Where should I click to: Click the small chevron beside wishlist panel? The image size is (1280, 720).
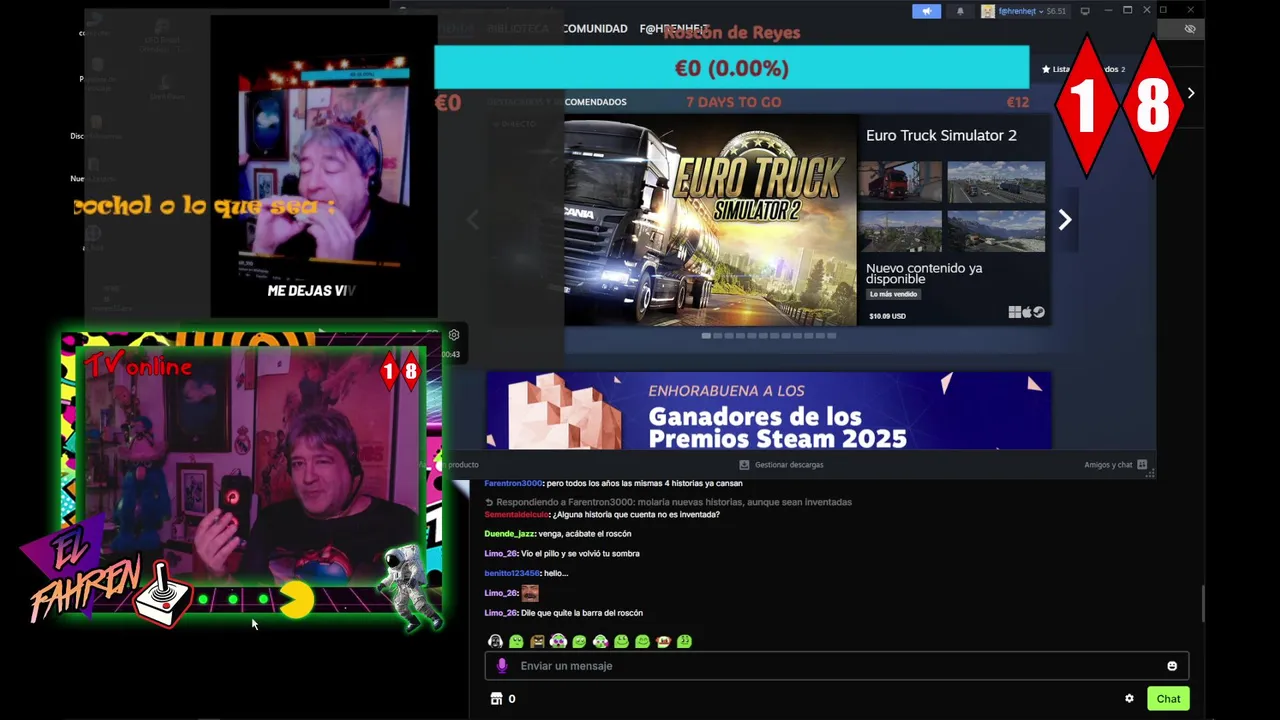(1190, 93)
